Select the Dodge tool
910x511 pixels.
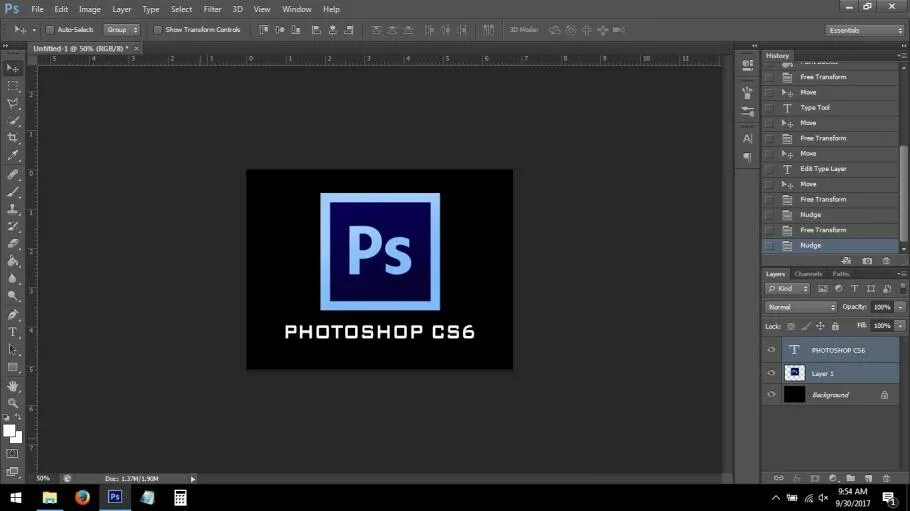tap(12, 296)
